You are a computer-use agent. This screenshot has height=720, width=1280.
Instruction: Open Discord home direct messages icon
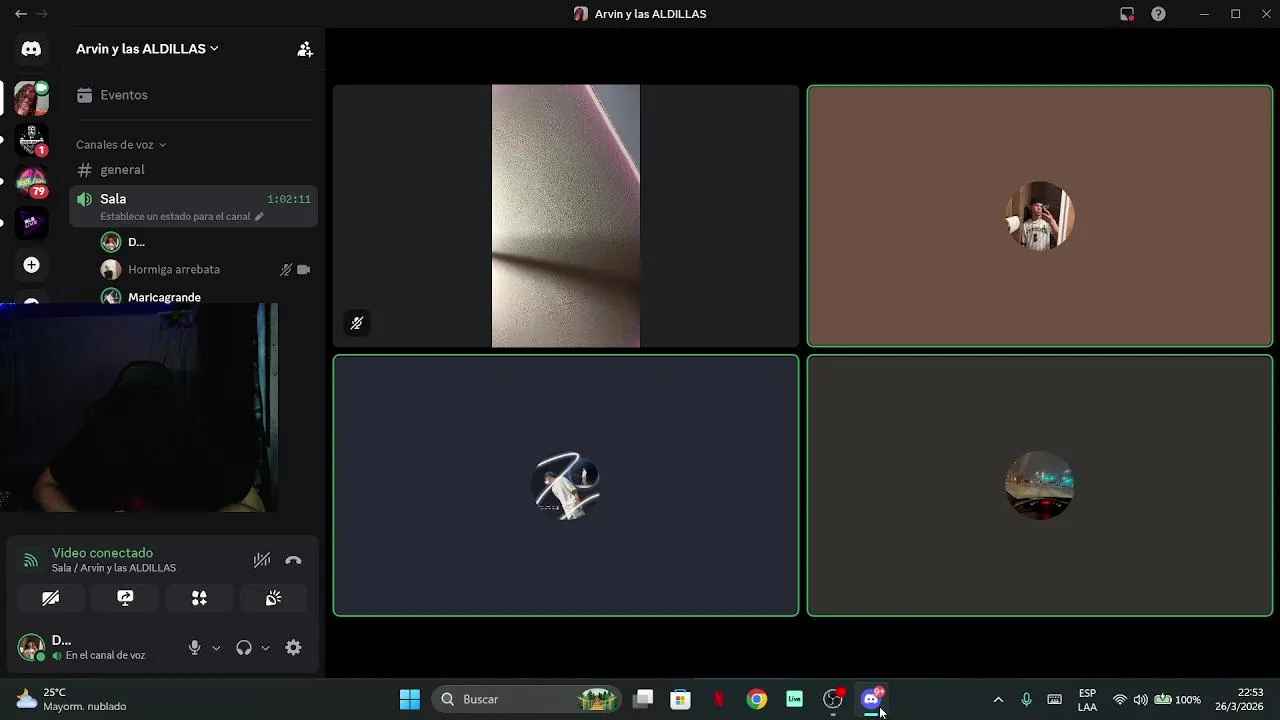(x=31, y=49)
